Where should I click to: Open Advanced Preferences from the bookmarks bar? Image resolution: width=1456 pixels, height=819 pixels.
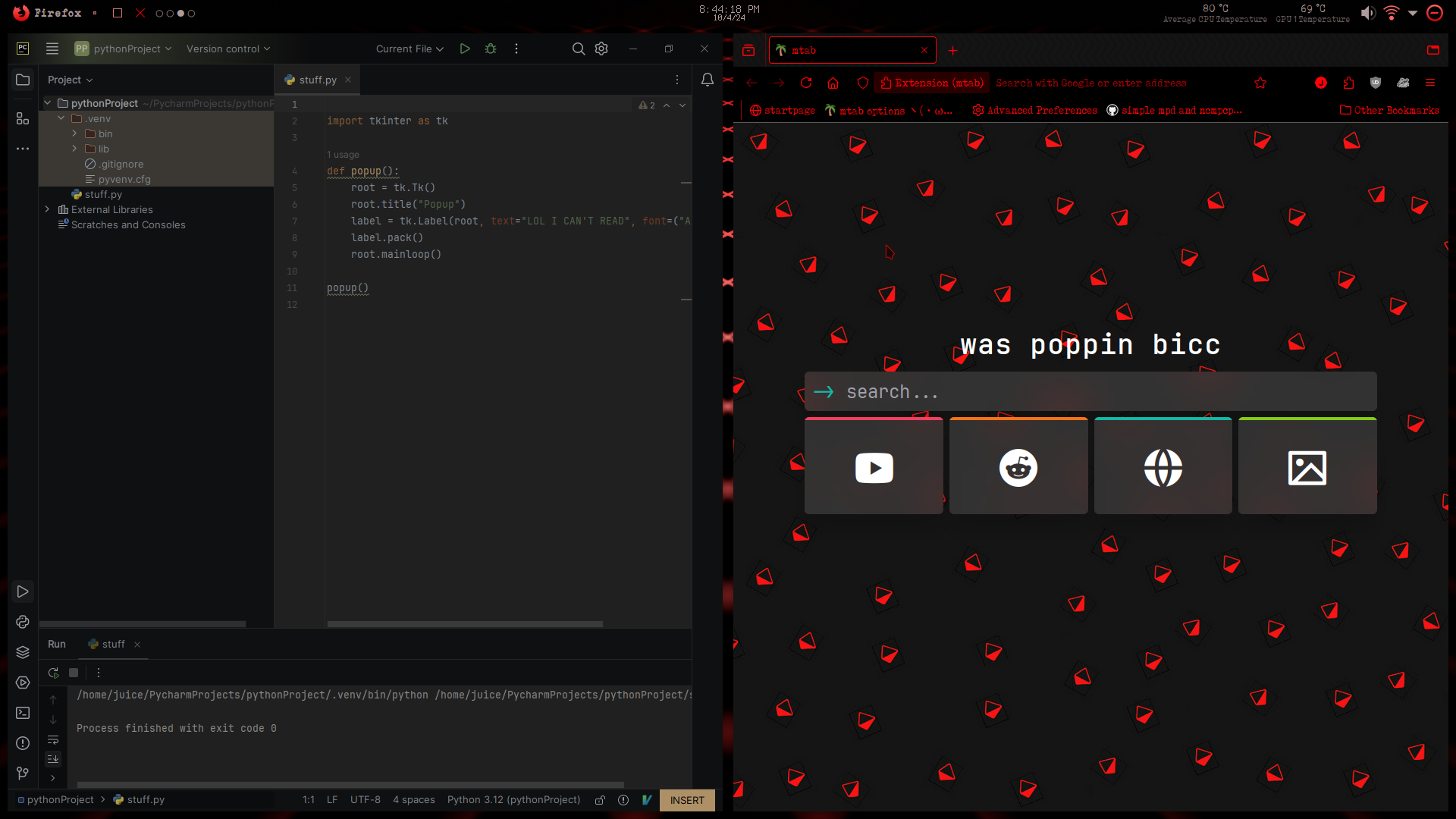tap(1042, 110)
